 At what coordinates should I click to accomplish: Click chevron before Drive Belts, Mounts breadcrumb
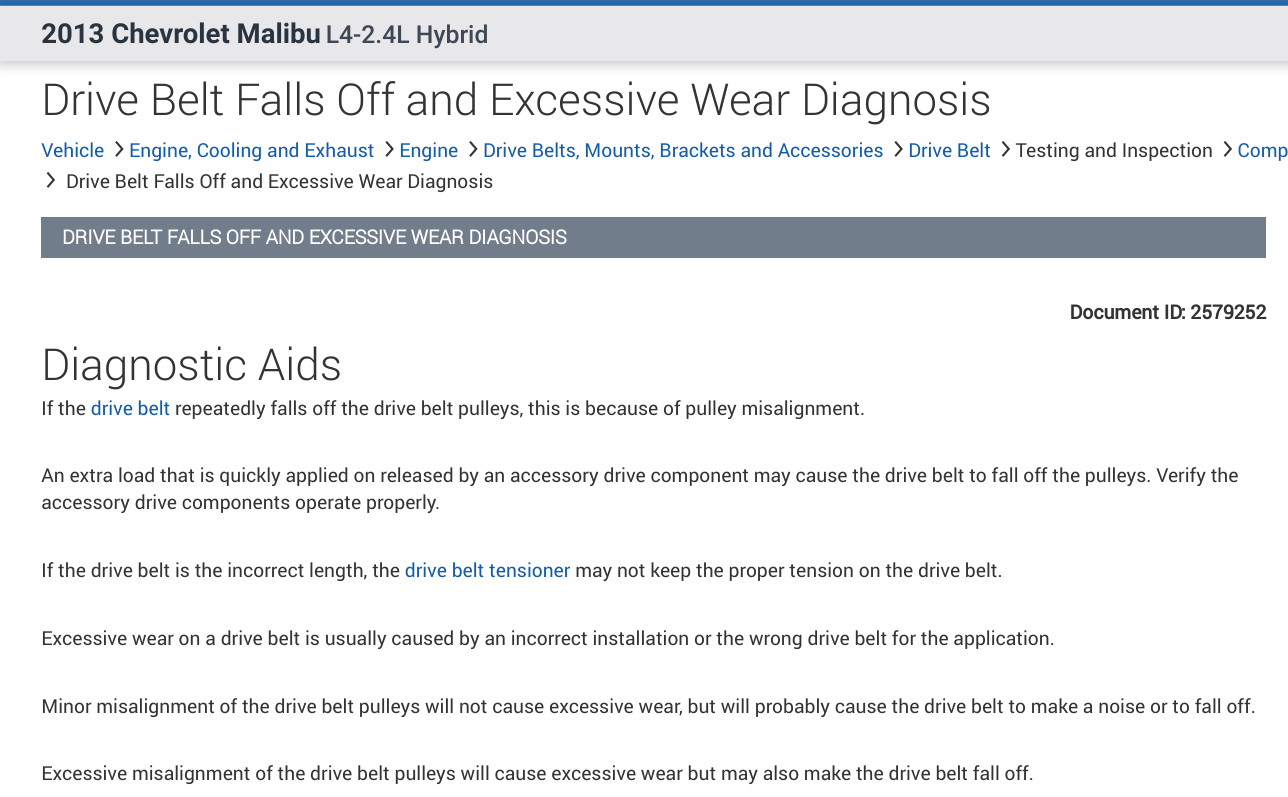(472, 150)
